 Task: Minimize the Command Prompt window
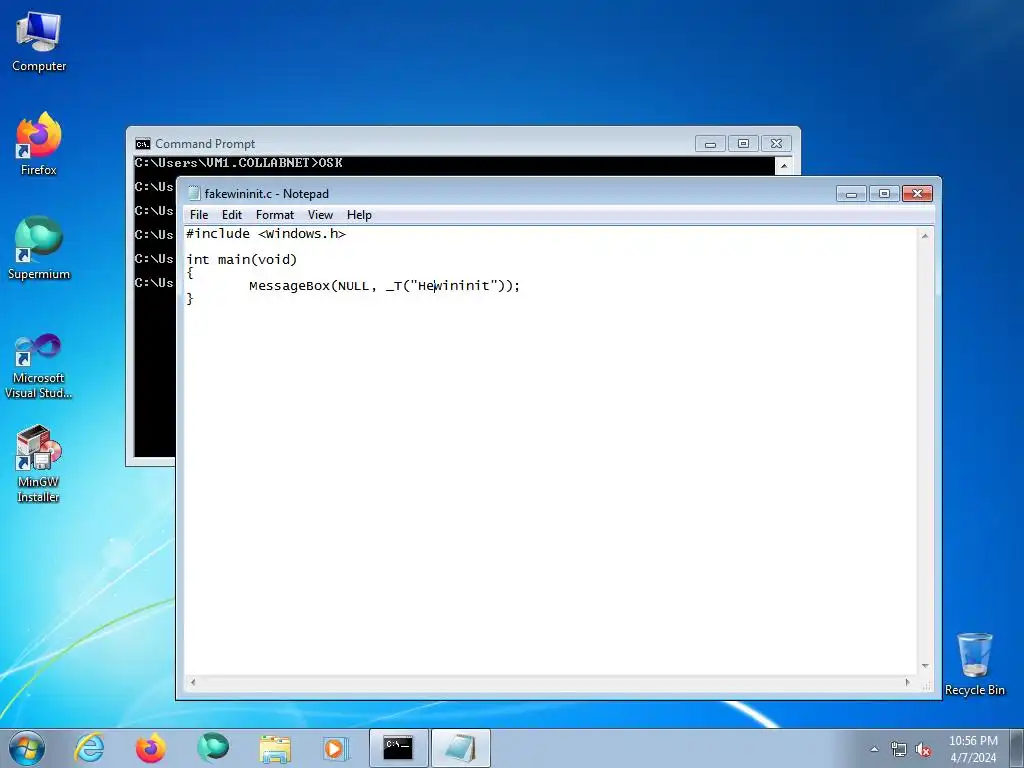point(711,144)
